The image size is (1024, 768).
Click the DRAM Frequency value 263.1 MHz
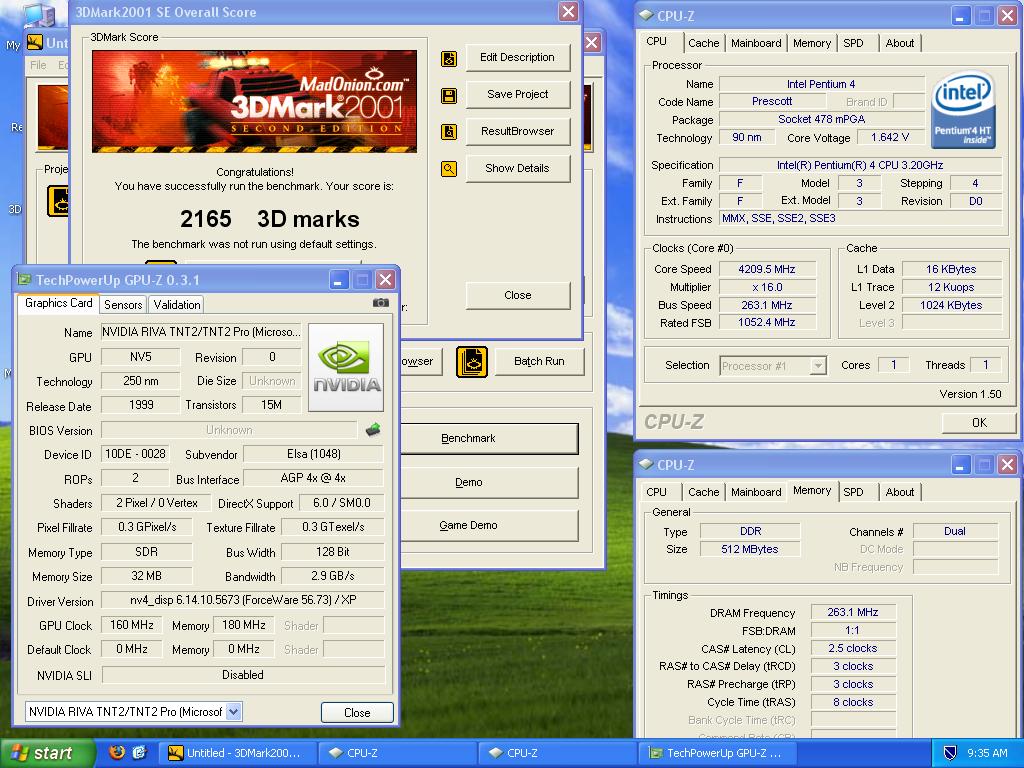click(x=852, y=613)
